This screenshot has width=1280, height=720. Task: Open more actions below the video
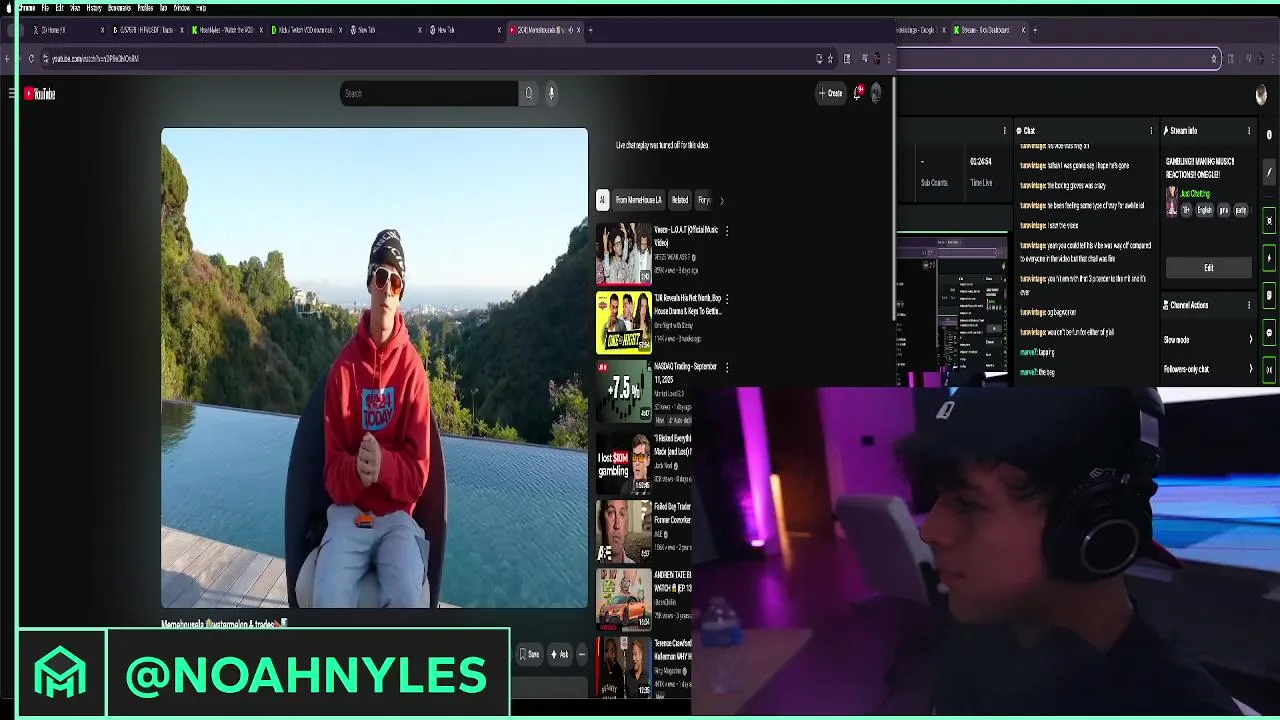tap(582, 654)
